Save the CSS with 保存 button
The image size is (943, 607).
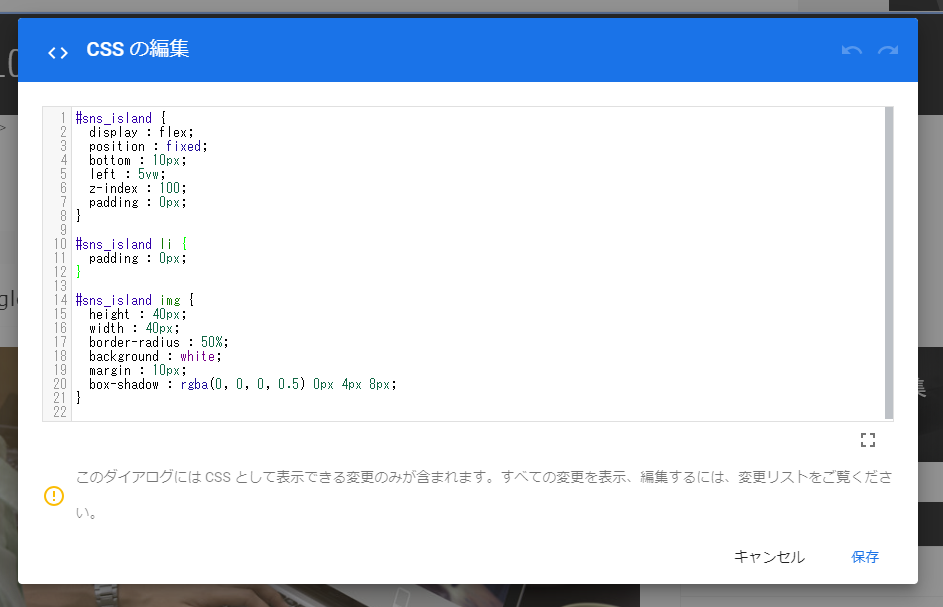[x=865, y=557]
